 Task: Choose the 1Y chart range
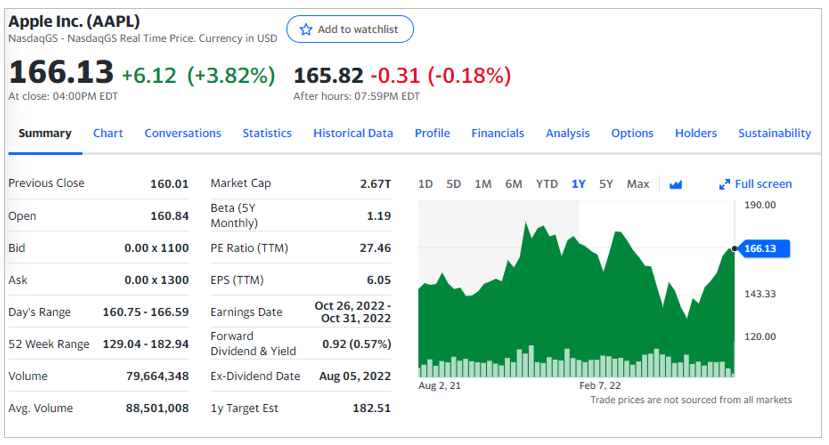coord(578,184)
